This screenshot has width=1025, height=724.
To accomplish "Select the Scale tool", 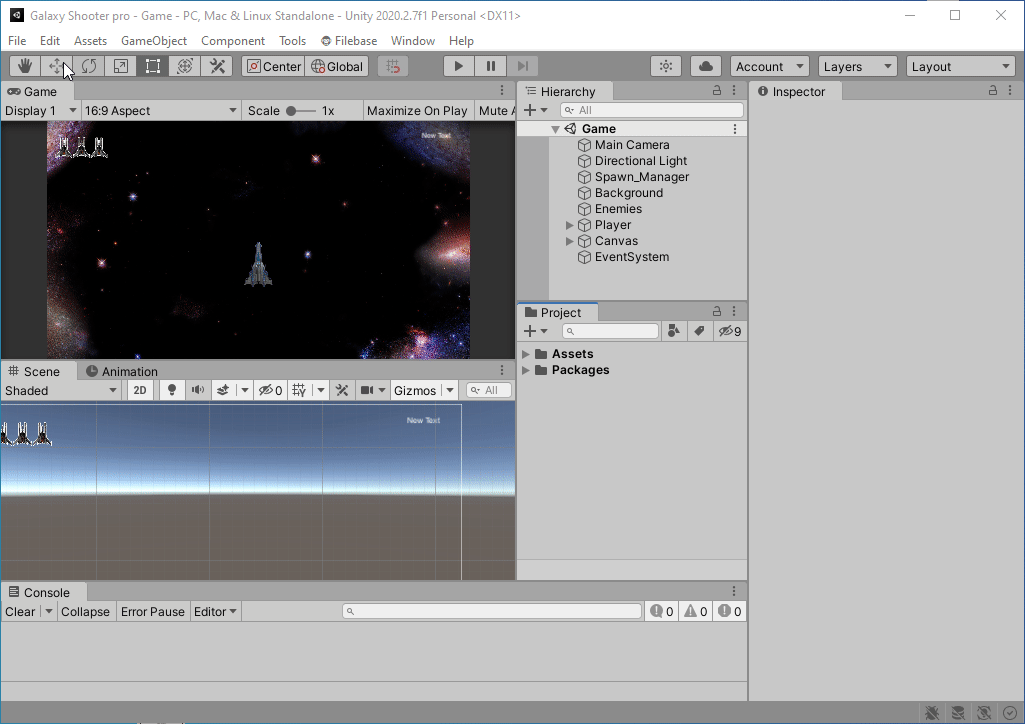I will 121,66.
